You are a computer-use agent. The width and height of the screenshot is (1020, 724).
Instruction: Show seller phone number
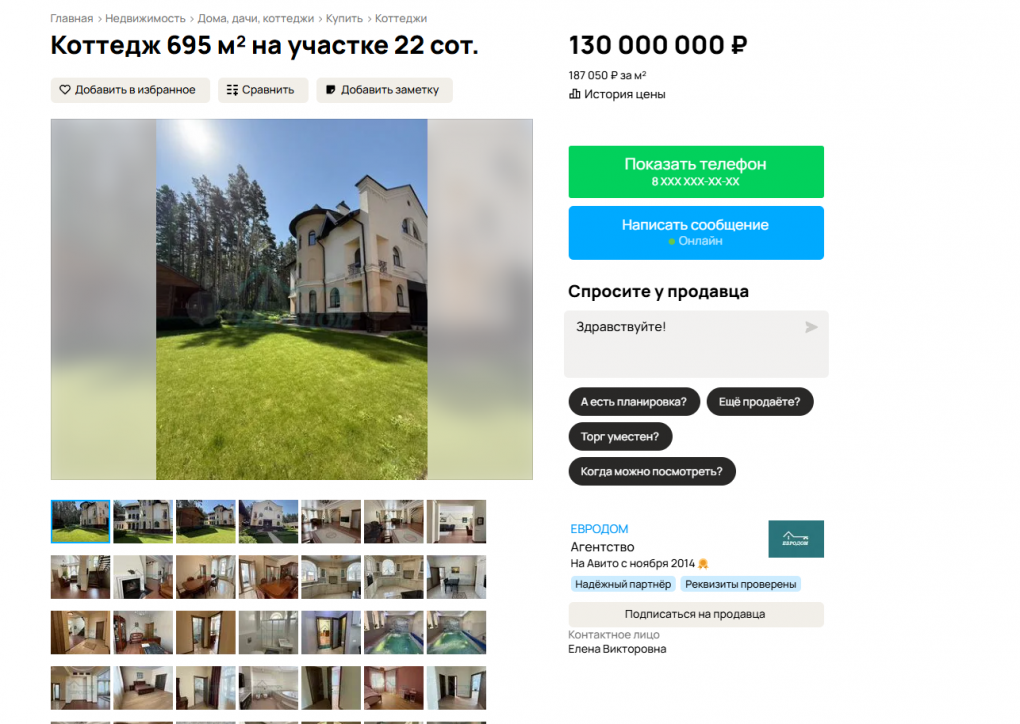point(696,172)
